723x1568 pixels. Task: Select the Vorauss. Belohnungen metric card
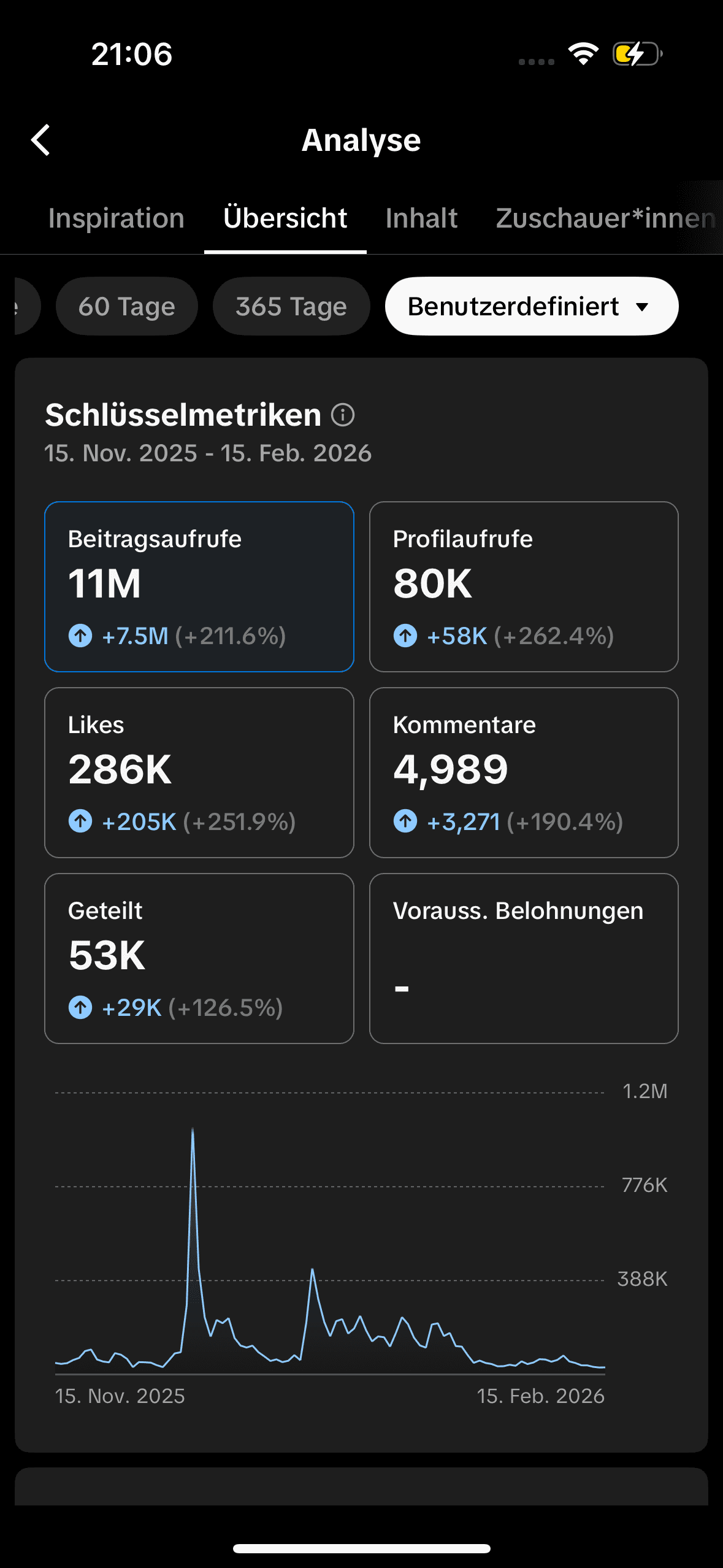click(524, 958)
